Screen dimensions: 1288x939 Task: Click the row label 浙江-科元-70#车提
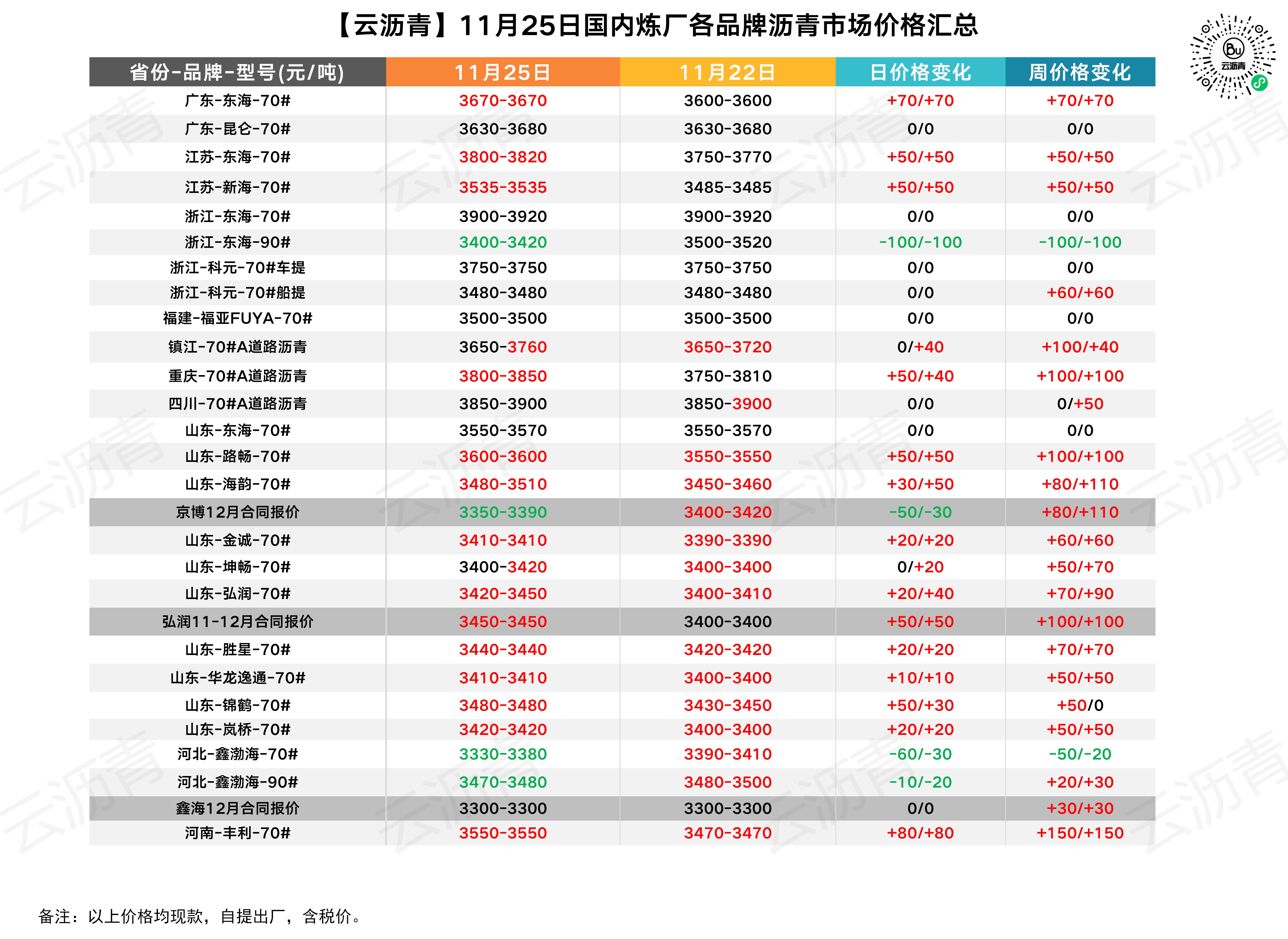237,268
